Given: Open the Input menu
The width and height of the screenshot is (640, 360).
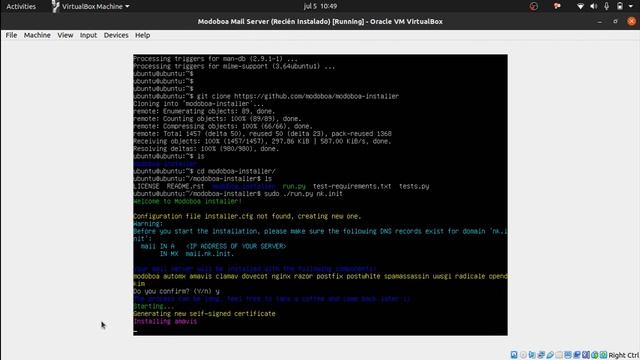Looking at the screenshot, I should pos(89,35).
